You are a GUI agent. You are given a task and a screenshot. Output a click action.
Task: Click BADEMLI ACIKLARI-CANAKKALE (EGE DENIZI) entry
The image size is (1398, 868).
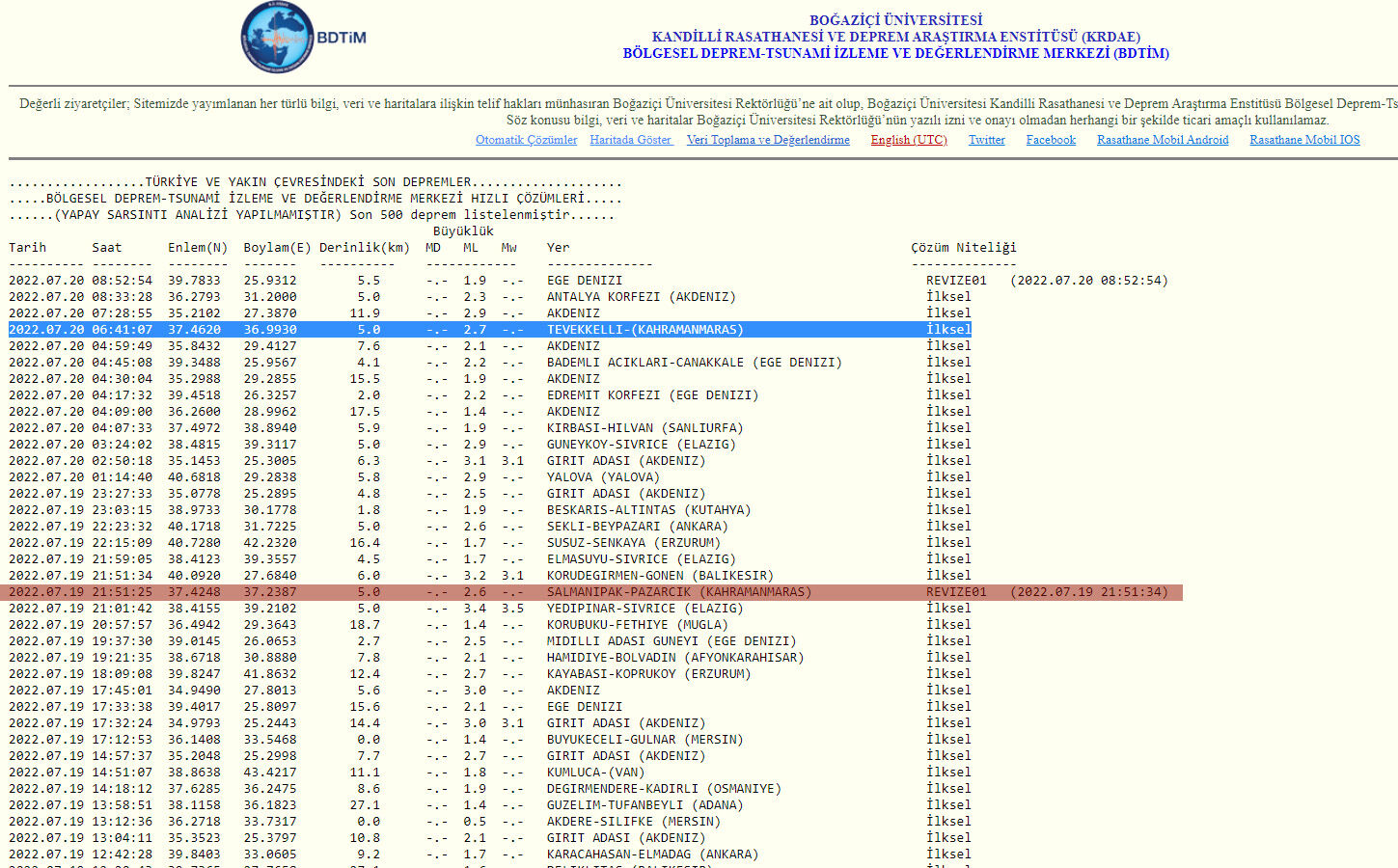[695, 363]
